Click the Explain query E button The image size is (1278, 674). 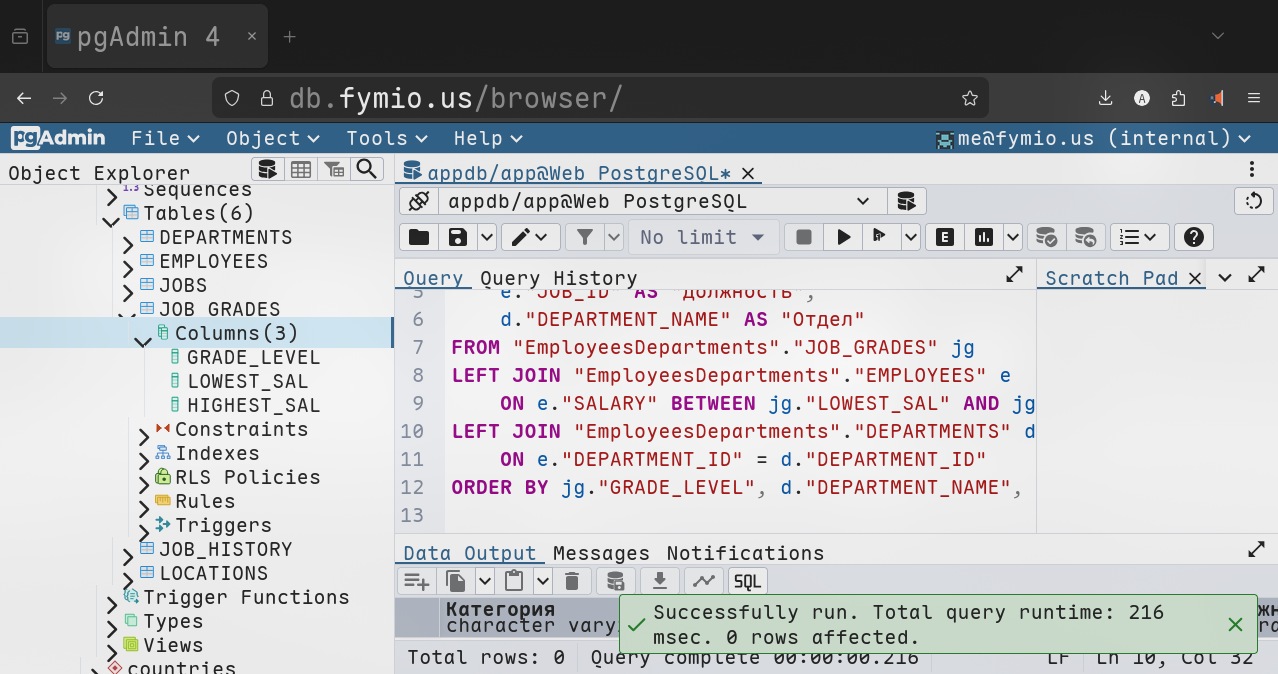[x=944, y=237]
